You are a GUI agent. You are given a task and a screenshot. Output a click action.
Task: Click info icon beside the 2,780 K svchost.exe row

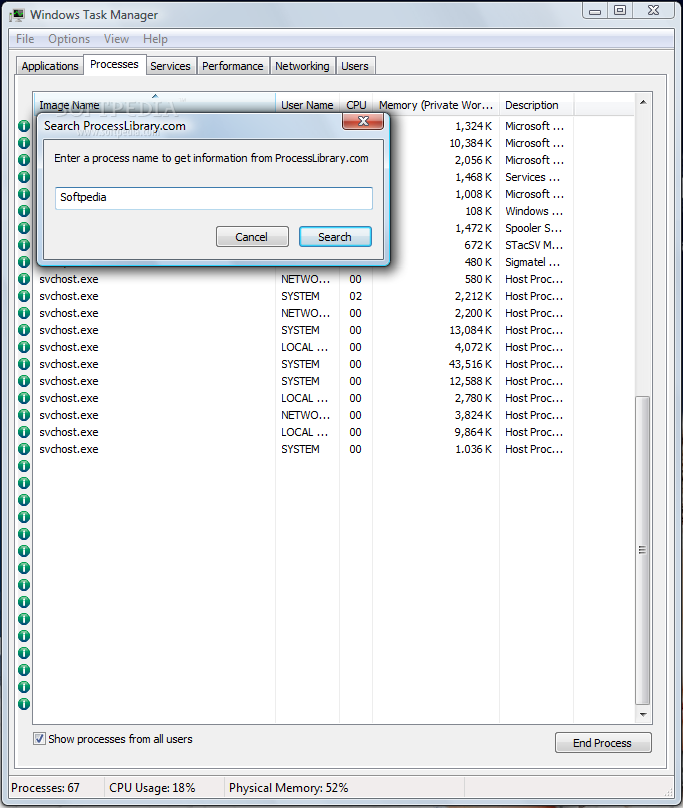(24, 398)
